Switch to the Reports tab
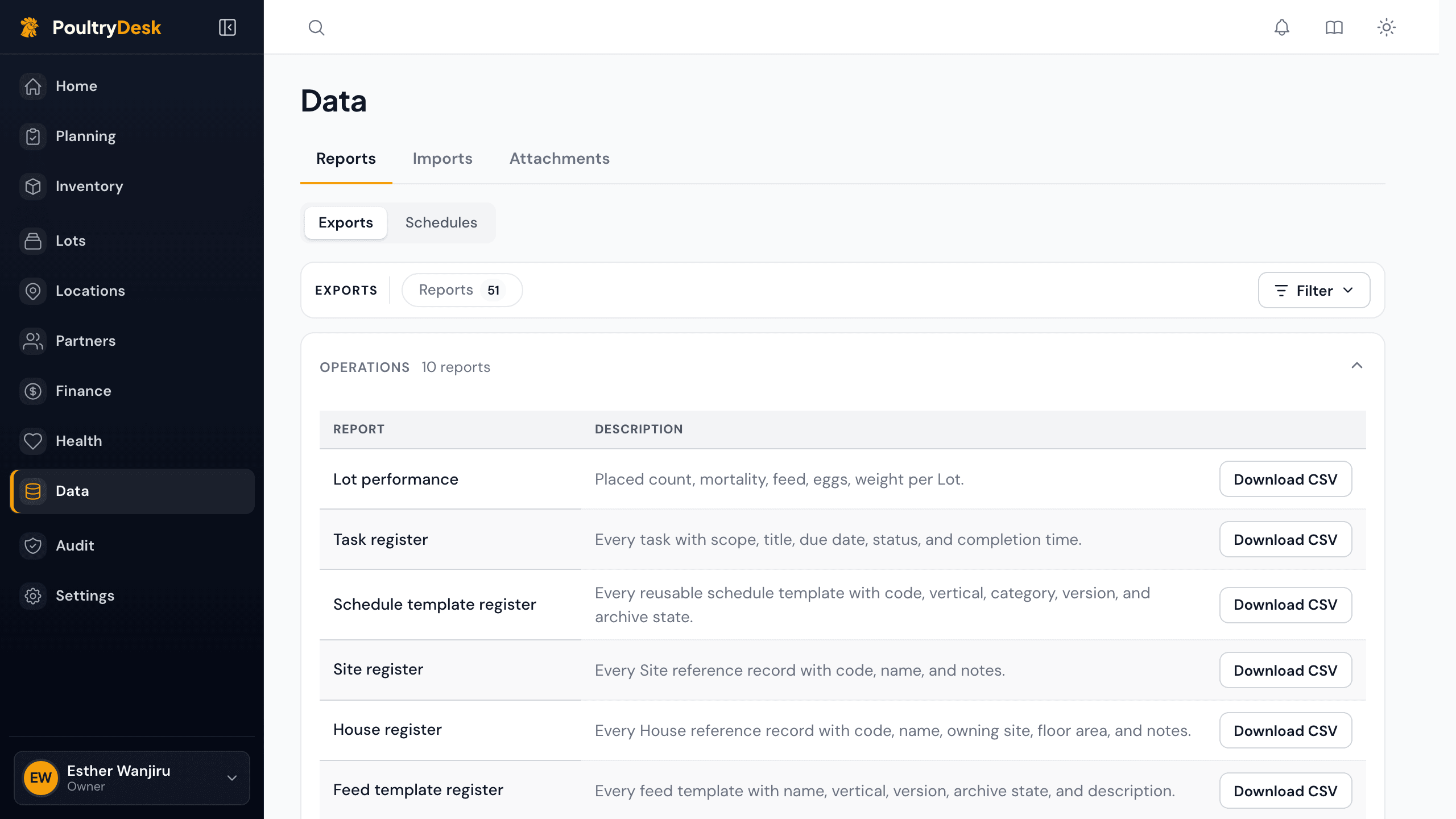The image size is (1456, 819). pos(346,159)
